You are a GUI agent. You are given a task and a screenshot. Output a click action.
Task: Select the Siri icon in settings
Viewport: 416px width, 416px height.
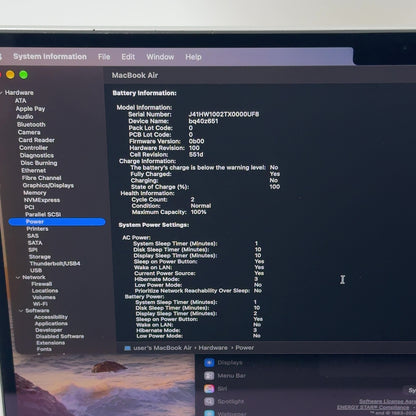[x=209, y=389]
